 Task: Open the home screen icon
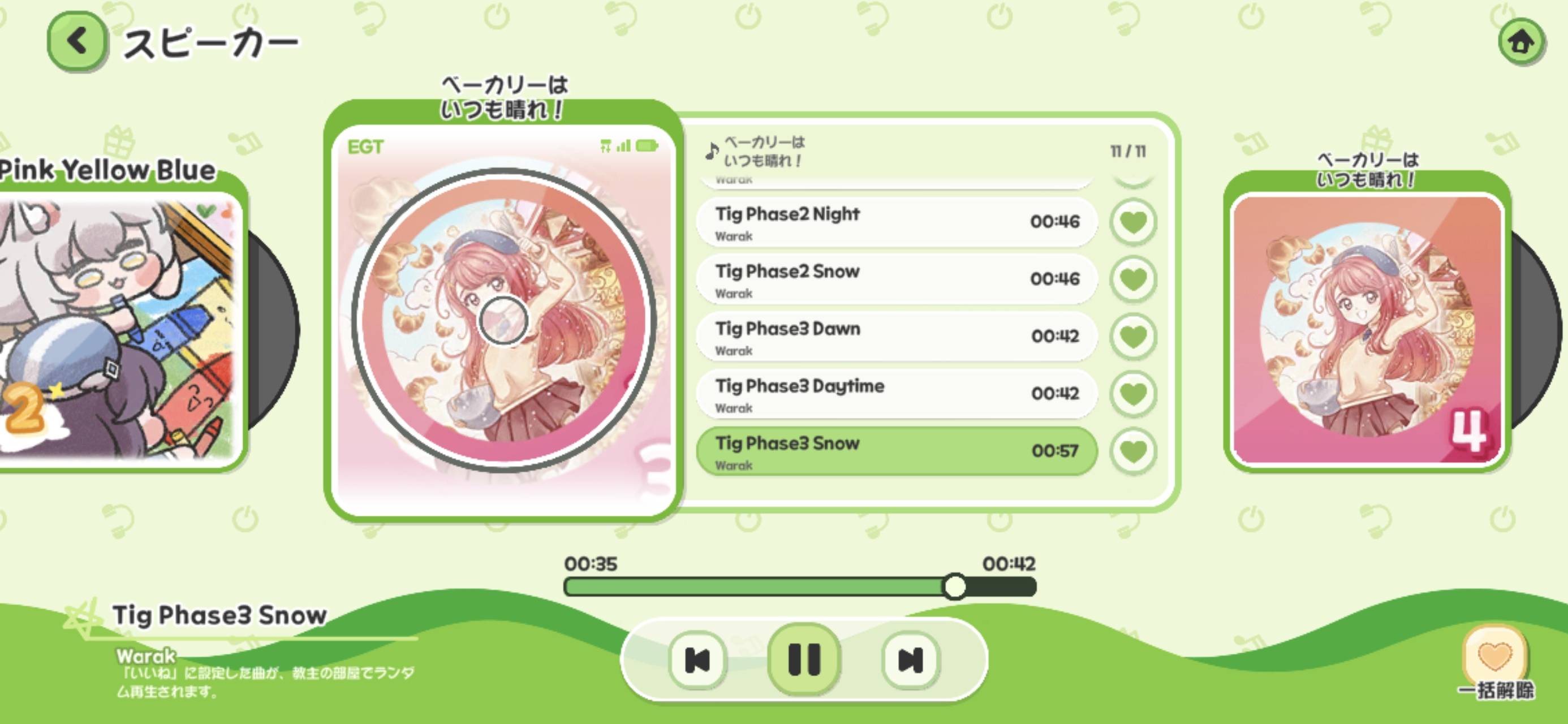pyautogui.click(x=1520, y=41)
